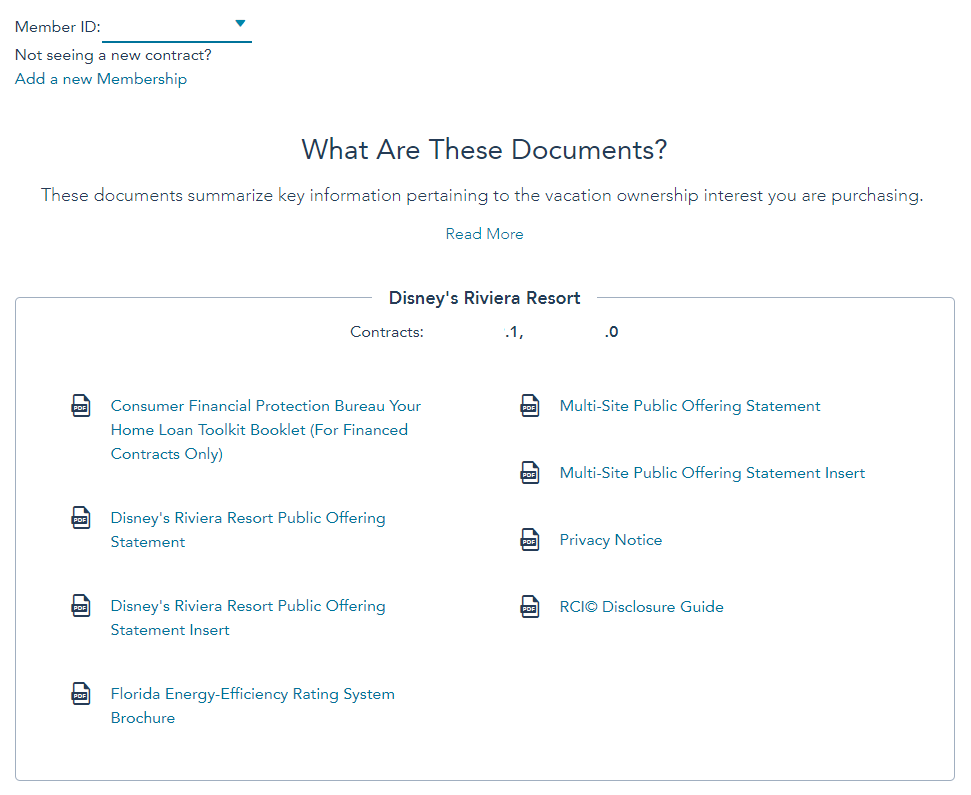Click Add a new Membership
This screenshot has height=795, width=971.
[x=100, y=78]
